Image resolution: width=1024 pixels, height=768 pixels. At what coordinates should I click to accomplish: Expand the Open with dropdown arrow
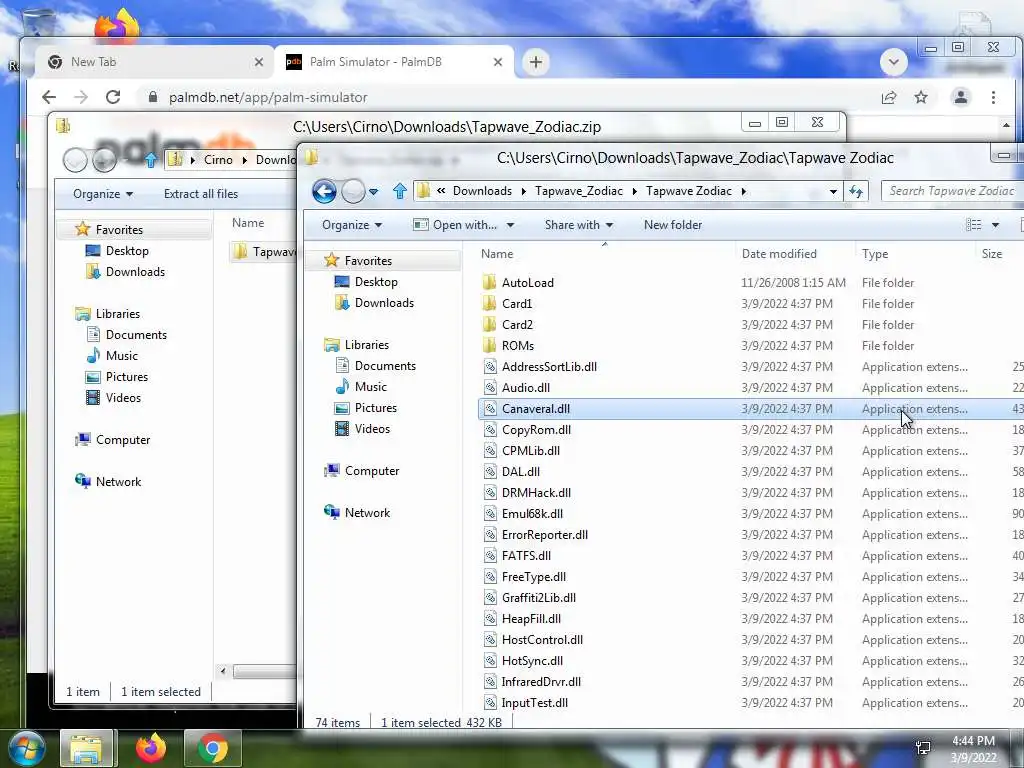(x=510, y=225)
